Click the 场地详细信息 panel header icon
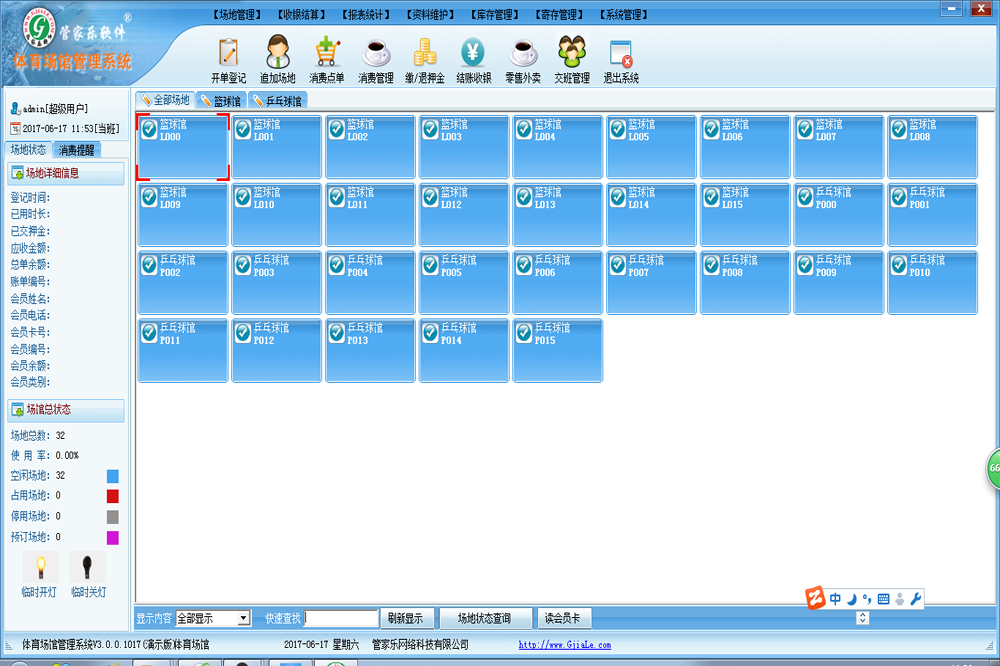The height and width of the screenshot is (666, 1000). tap(18, 174)
